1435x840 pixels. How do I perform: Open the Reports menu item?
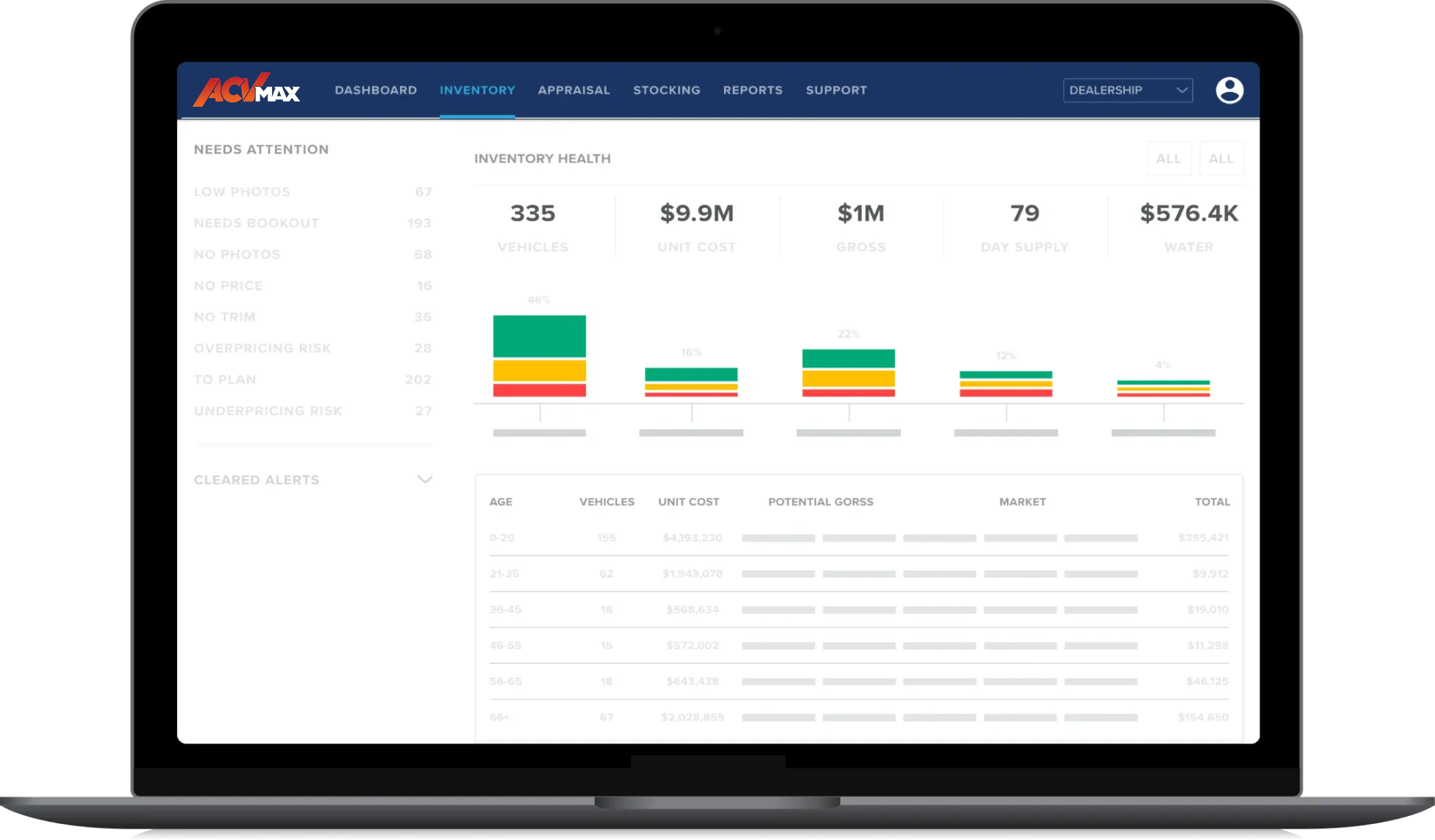tap(753, 90)
